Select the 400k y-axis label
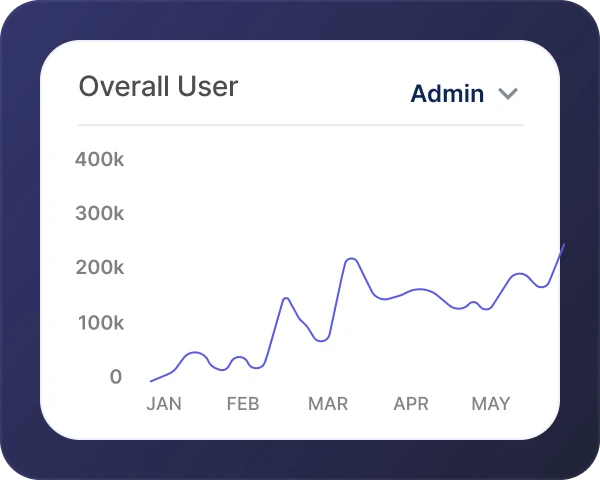600x480 pixels. [x=100, y=159]
